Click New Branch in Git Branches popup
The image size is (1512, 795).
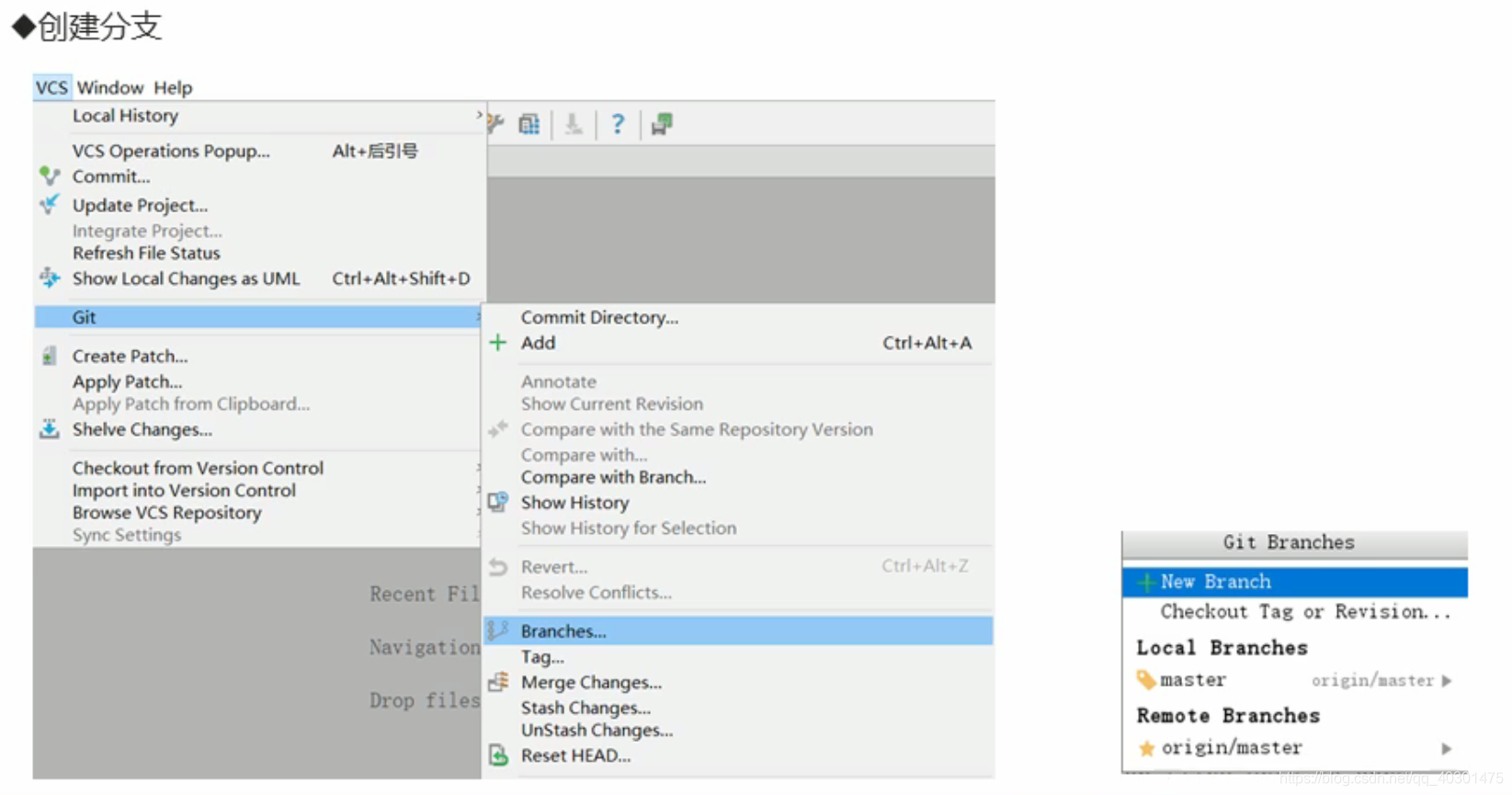coord(1294,582)
